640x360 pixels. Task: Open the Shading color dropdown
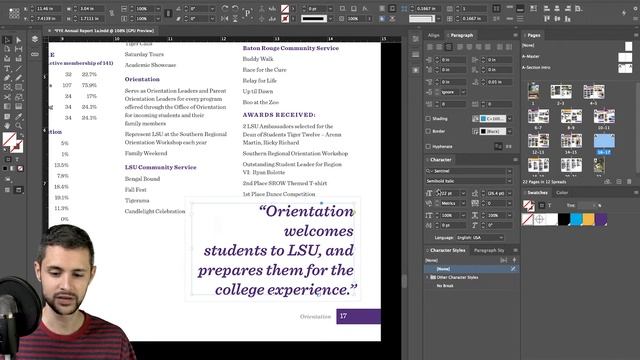509,119
